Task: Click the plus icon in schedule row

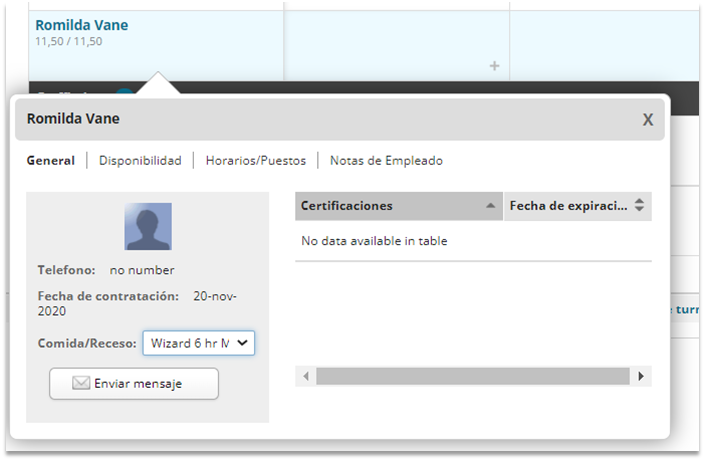Action: [495, 66]
